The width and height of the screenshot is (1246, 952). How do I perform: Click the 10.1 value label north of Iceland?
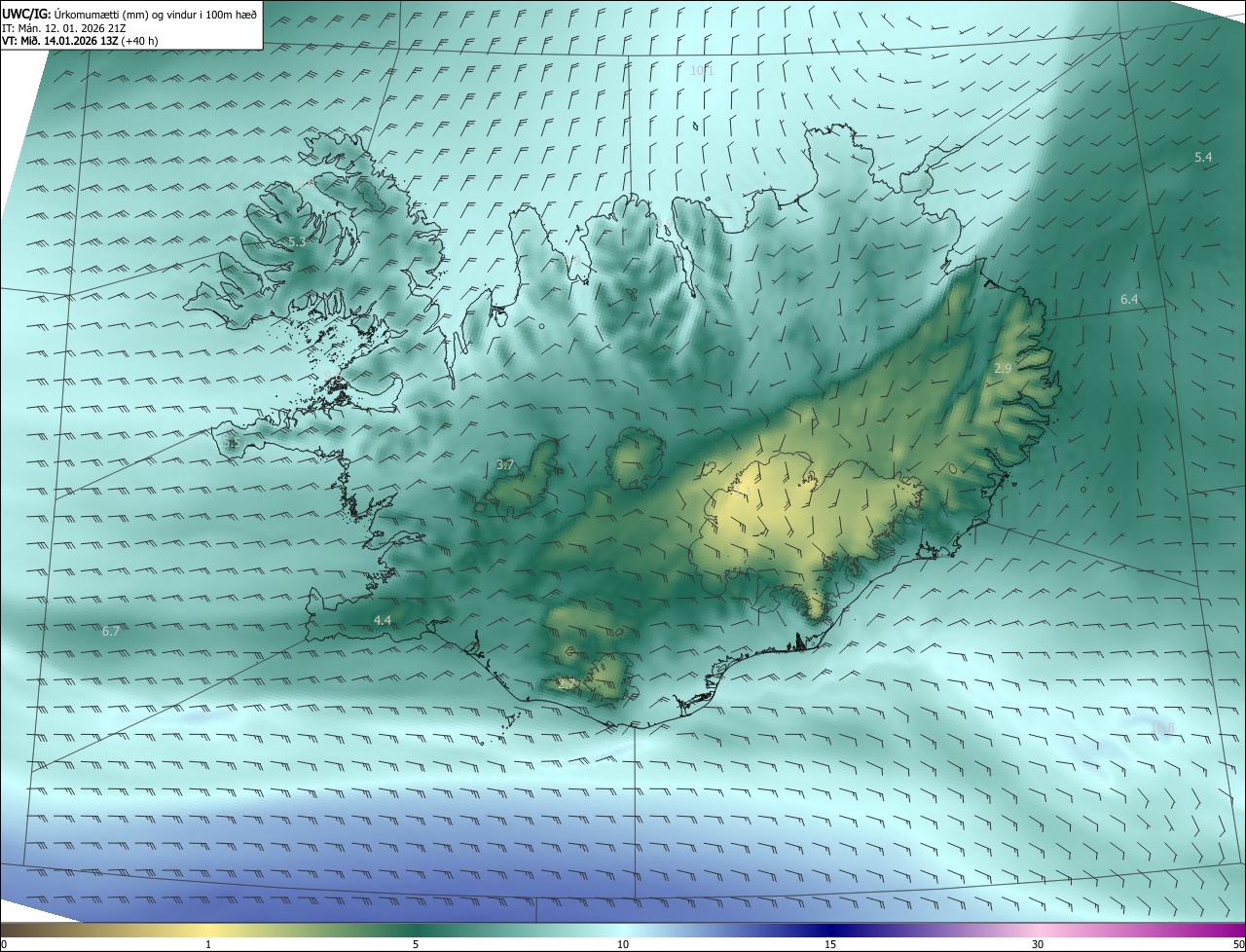pos(702,70)
